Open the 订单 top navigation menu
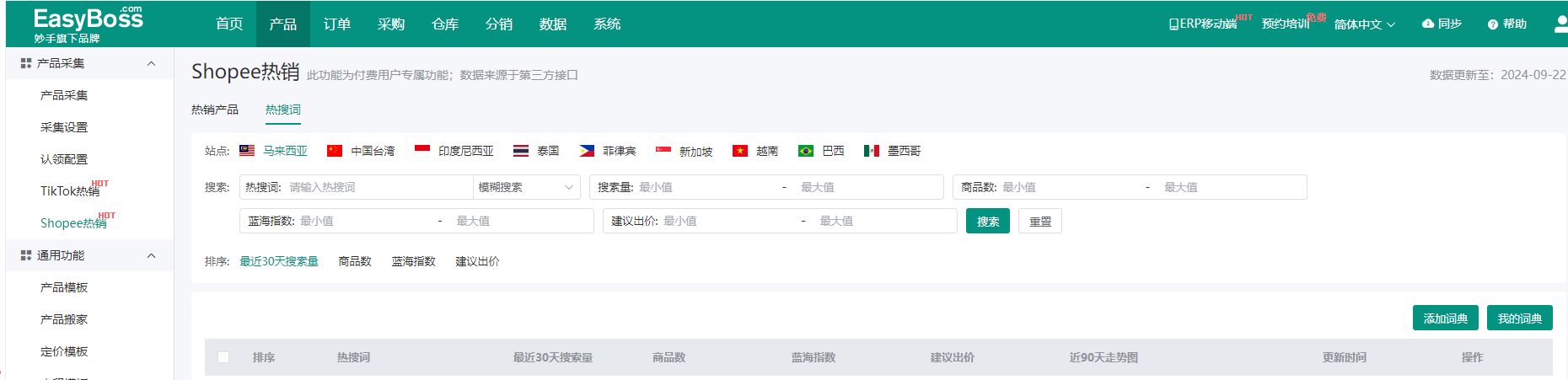 [337, 24]
